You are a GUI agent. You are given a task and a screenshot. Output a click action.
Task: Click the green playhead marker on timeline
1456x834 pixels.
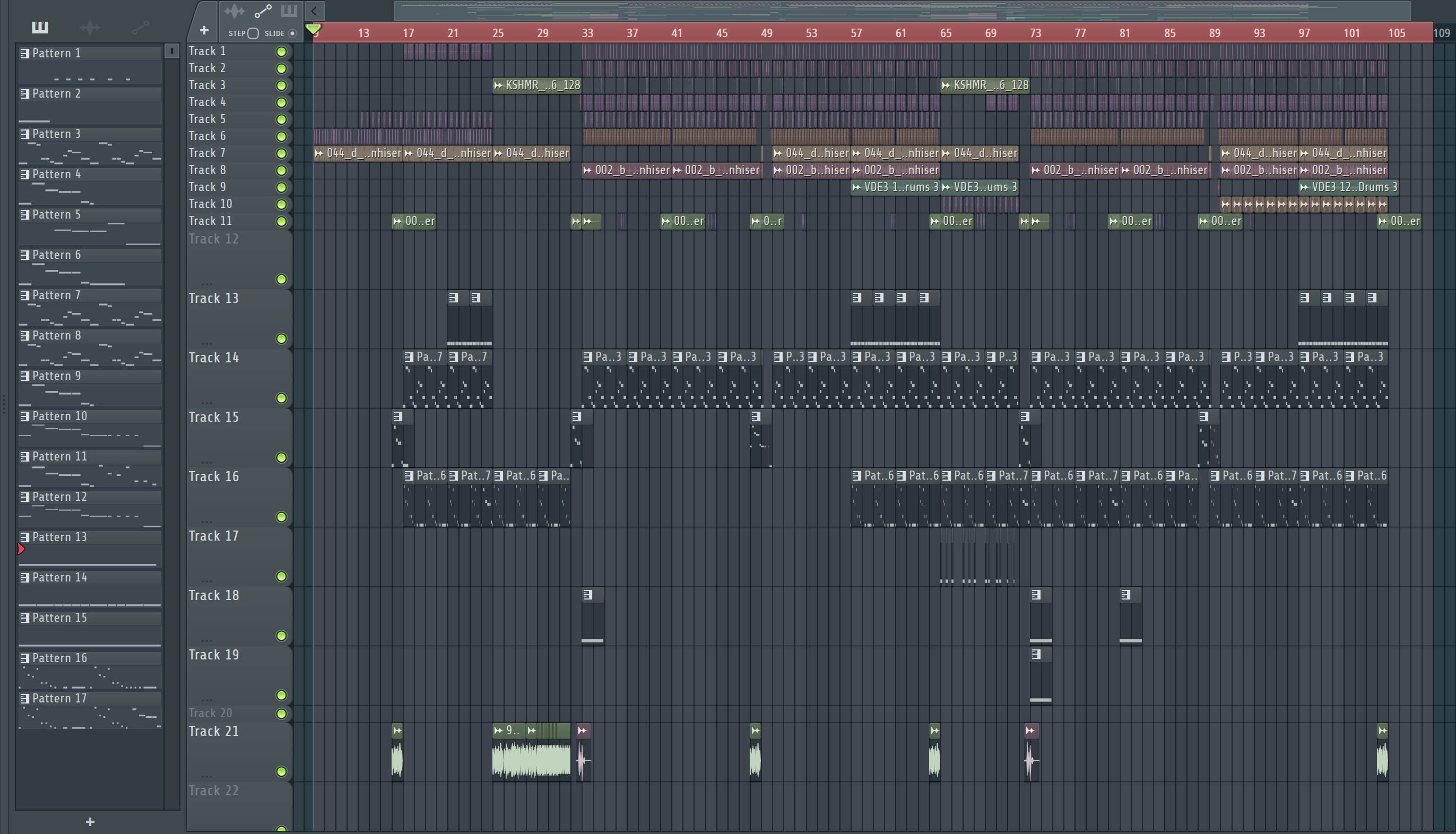313,29
